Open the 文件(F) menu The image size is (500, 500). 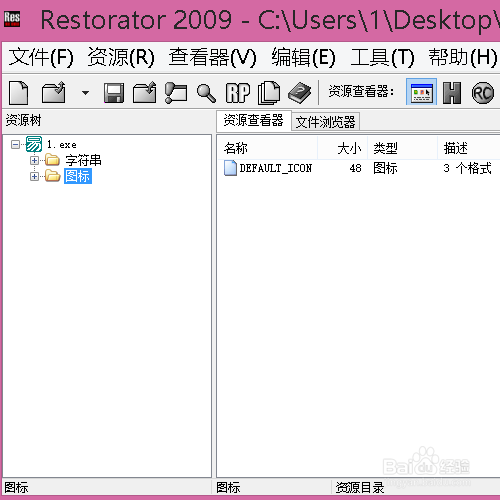point(41,57)
